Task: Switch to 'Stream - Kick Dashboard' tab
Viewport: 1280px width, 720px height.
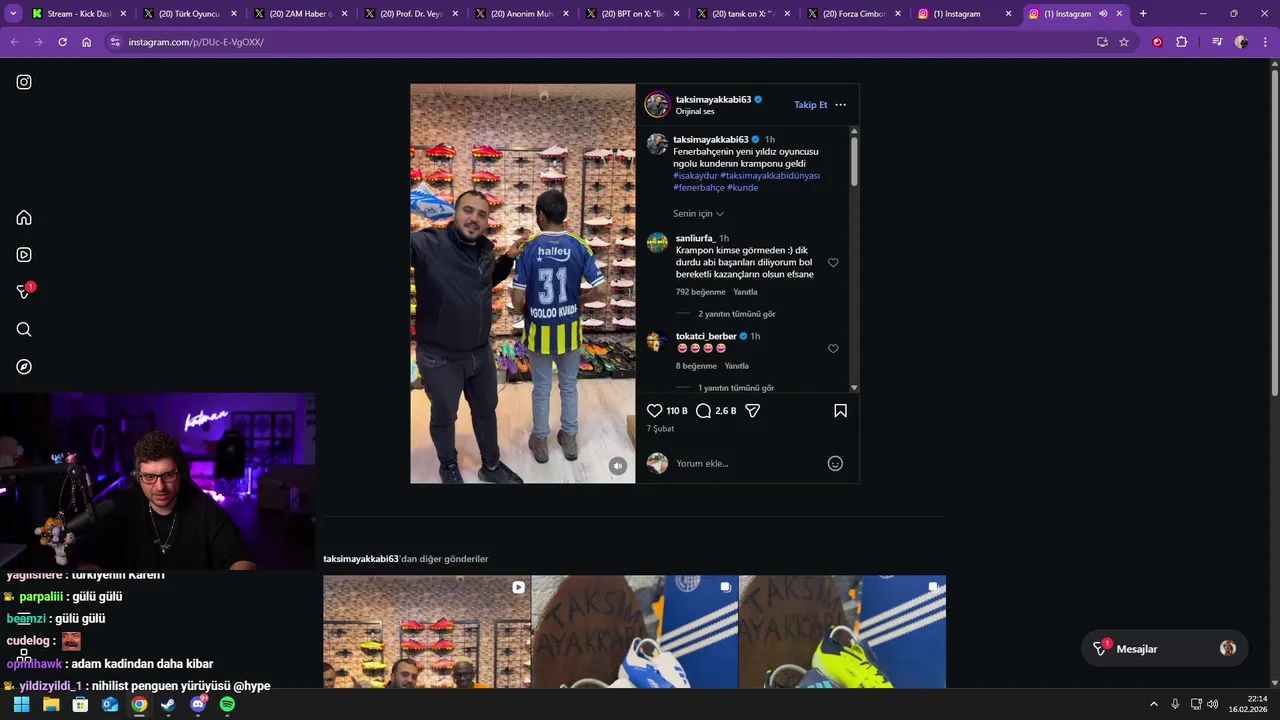Action: 78,14
